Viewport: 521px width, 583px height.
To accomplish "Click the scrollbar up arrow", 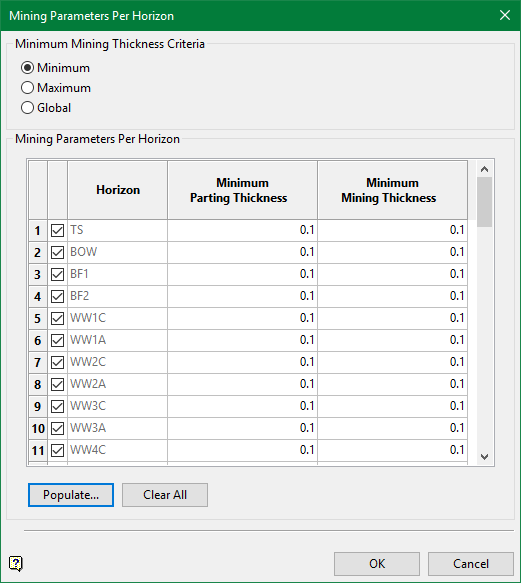I will pyautogui.click(x=484, y=169).
